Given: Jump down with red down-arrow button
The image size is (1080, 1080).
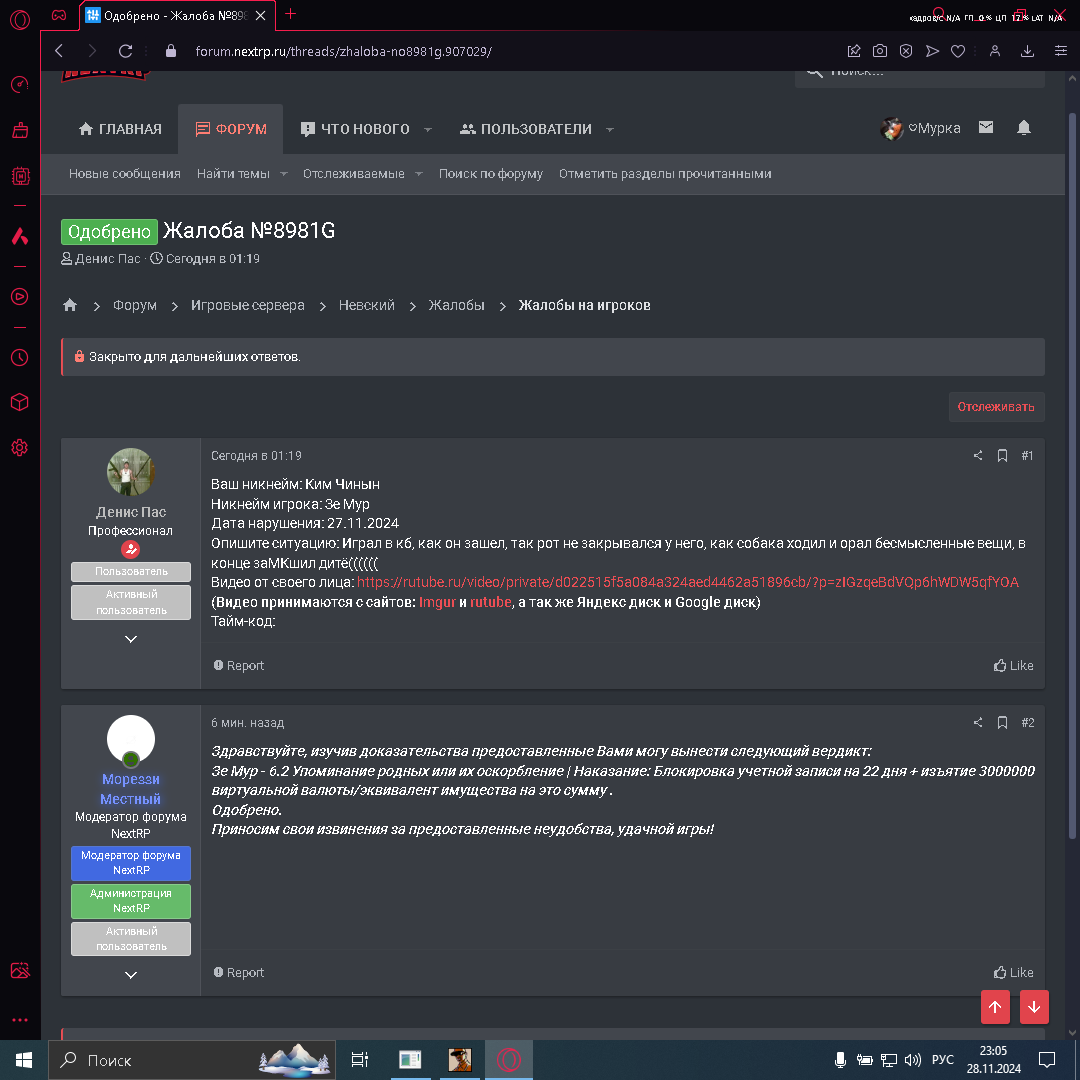Looking at the screenshot, I should (1034, 1007).
